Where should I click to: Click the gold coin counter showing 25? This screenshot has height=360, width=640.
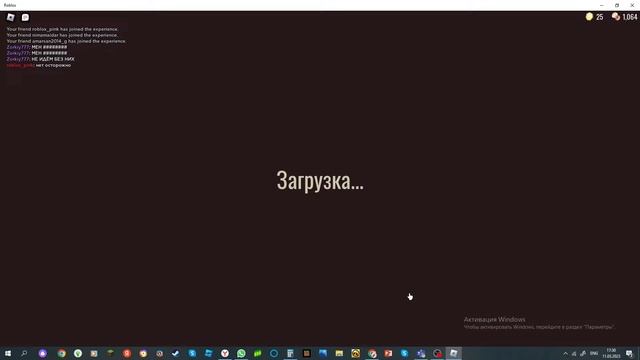point(594,17)
